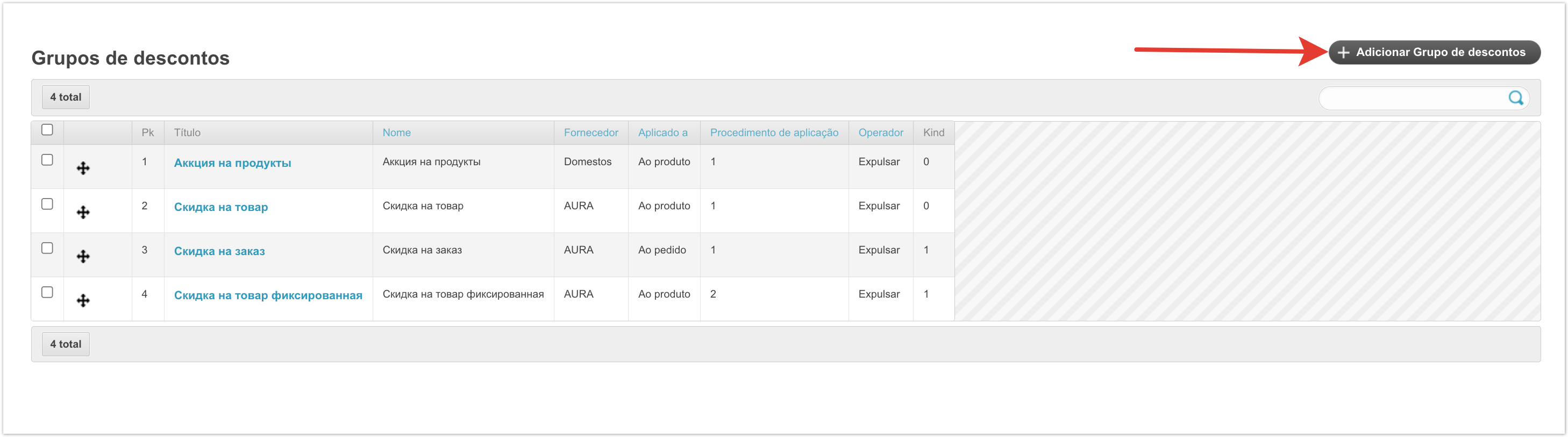The height and width of the screenshot is (437, 1568).
Task: Click drag handle for the pk 4 row
Action: click(x=83, y=300)
